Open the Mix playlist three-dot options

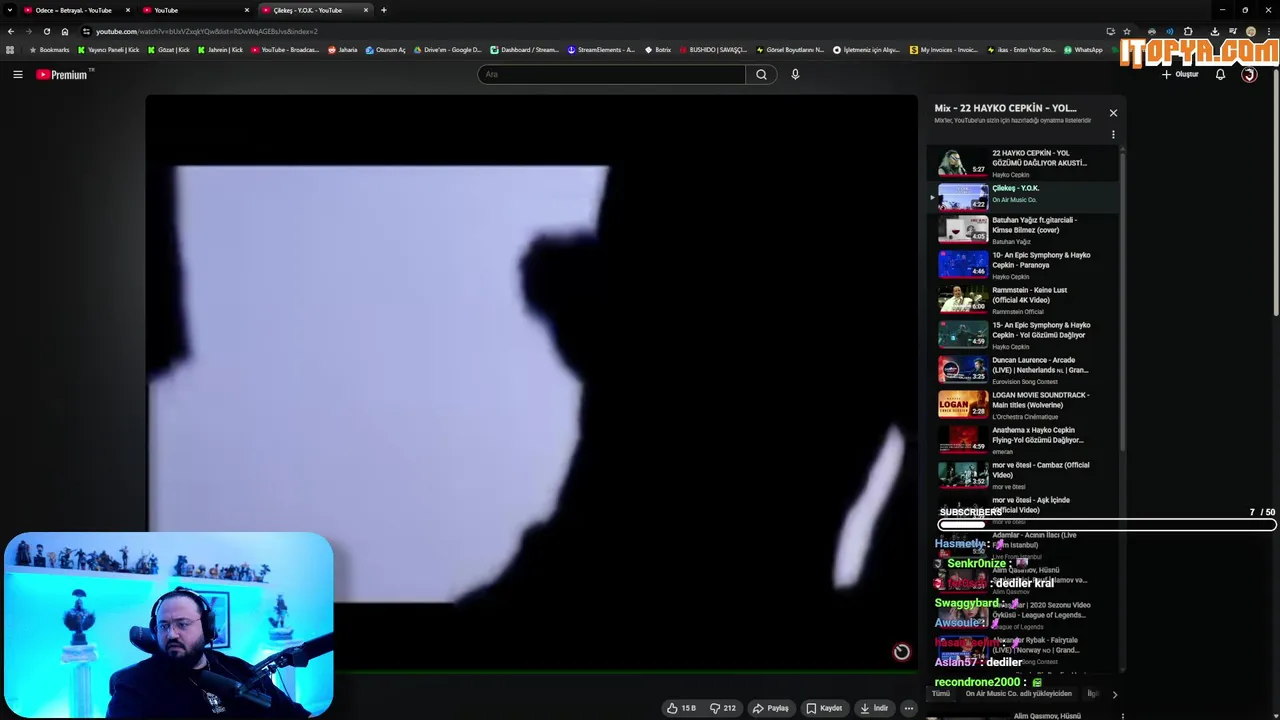pos(1113,135)
